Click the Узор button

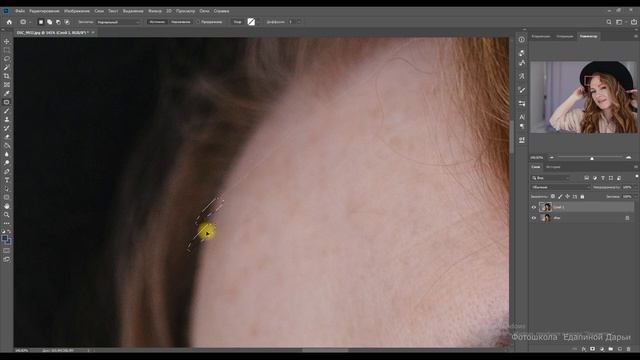238,22
